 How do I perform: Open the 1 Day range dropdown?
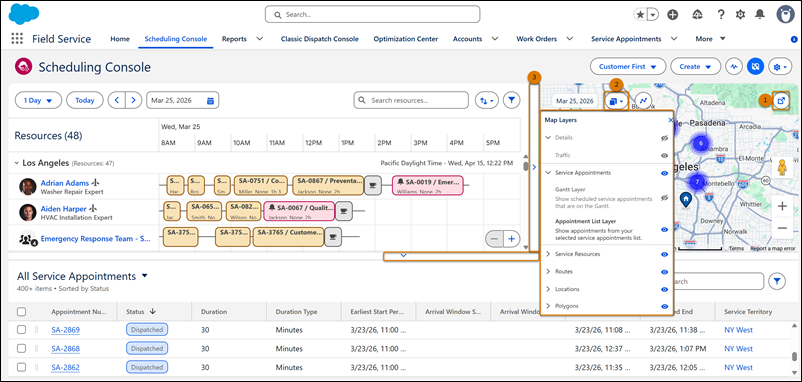point(38,100)
